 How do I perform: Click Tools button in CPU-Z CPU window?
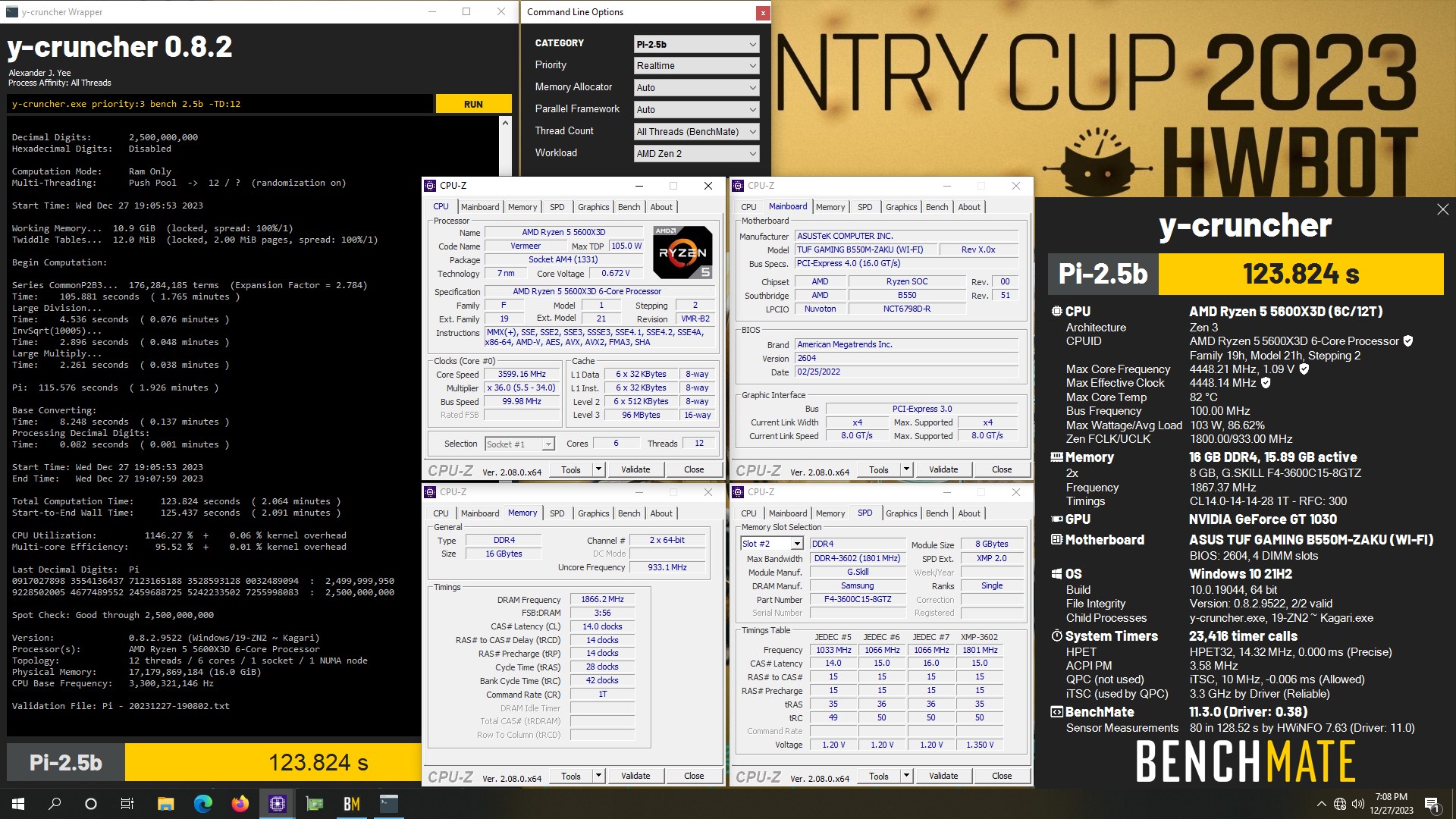point(570,469)
